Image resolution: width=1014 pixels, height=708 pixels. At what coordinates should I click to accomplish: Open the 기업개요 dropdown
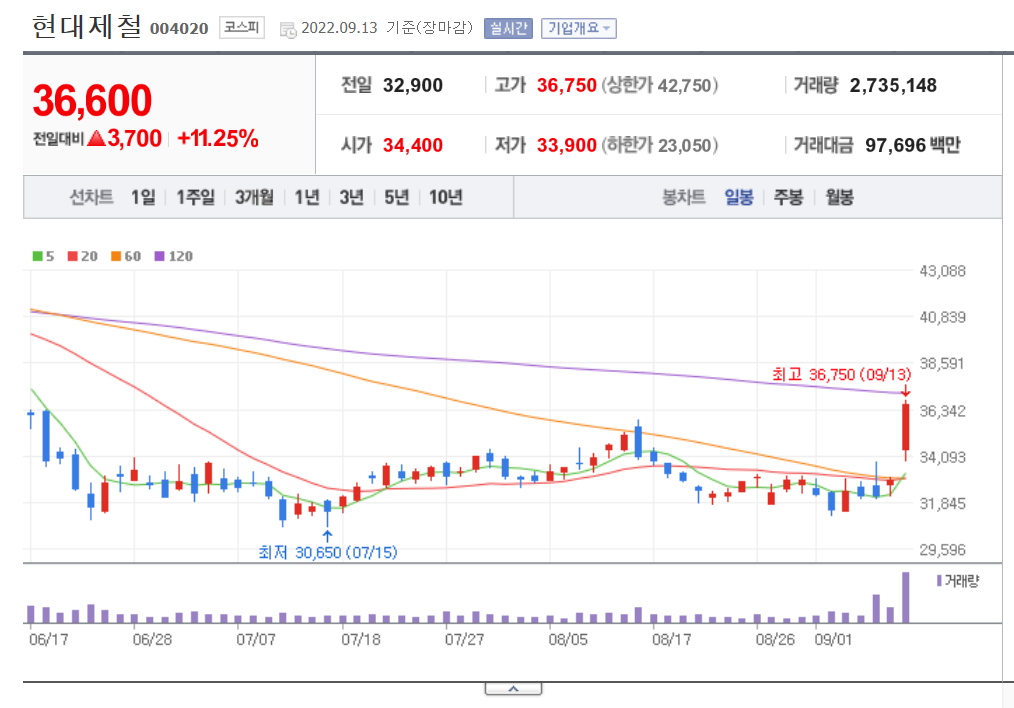(579, 28)
